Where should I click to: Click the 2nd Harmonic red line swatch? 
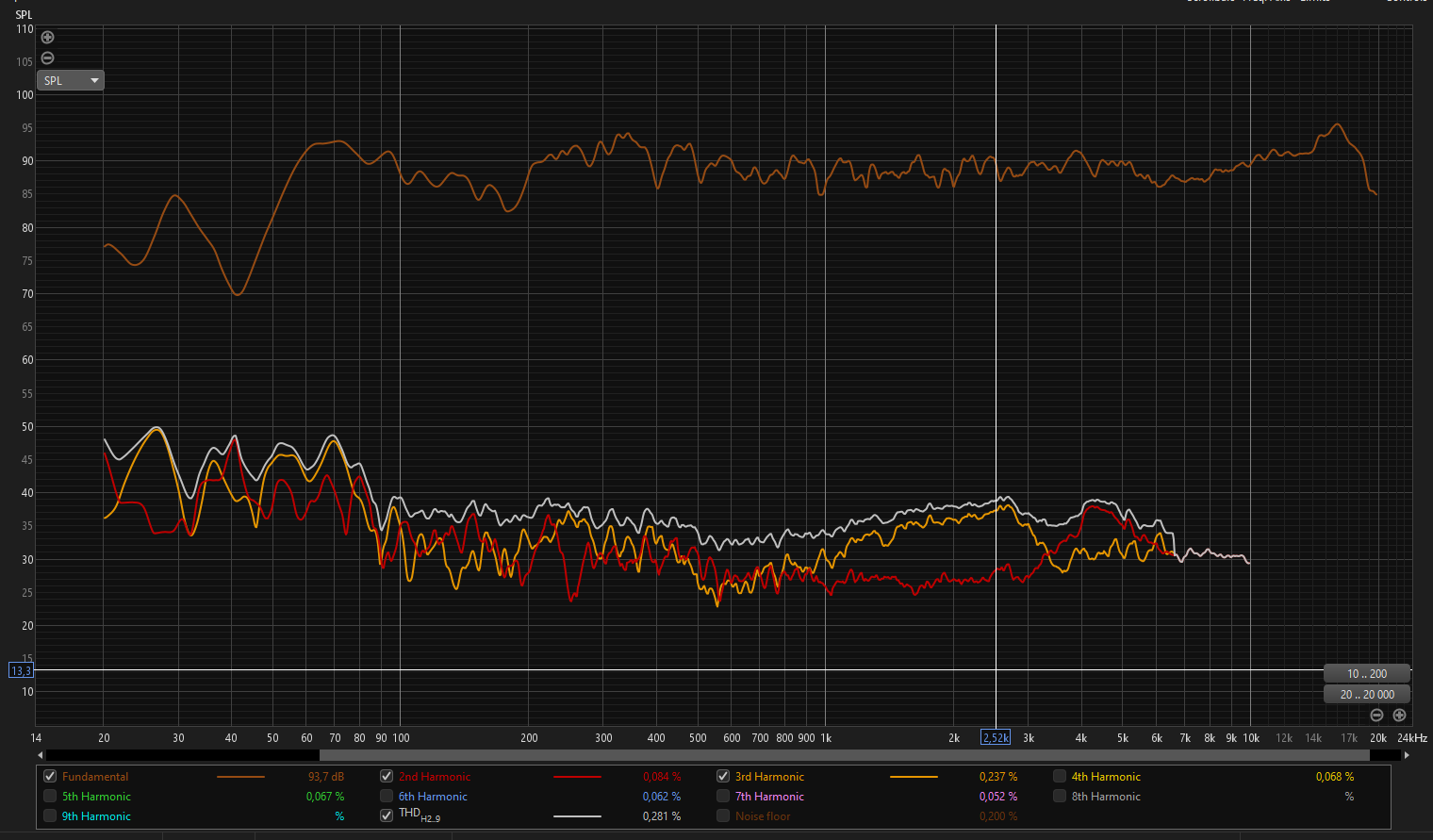coord(577,777)
